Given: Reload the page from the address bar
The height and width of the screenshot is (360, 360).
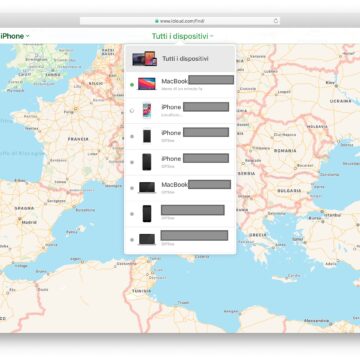Looking at the screenshot, I should (x=276, y=21).
